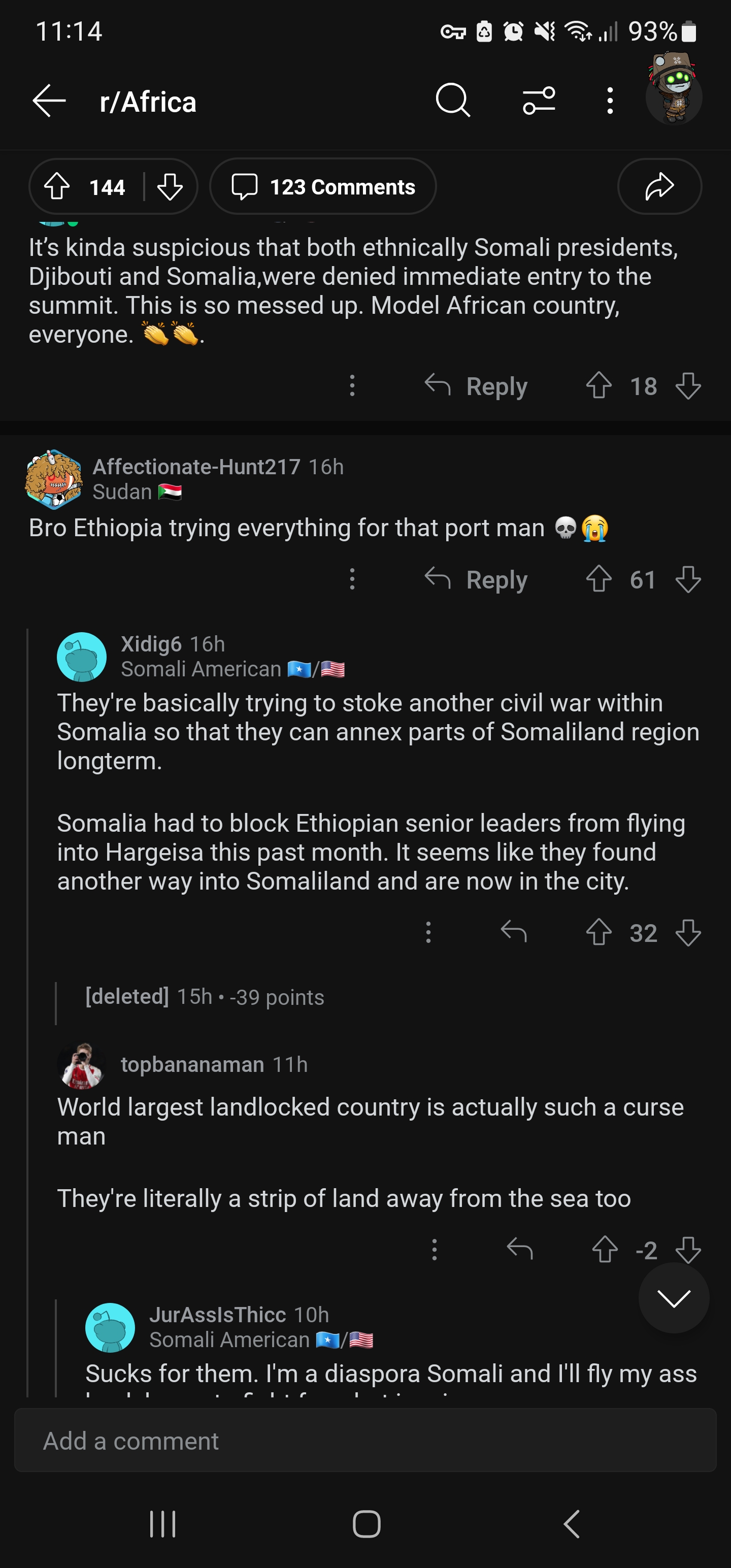Upvote the post with 144 points
This screenshot has height=1568, width=731.
[x=57, y=186]
